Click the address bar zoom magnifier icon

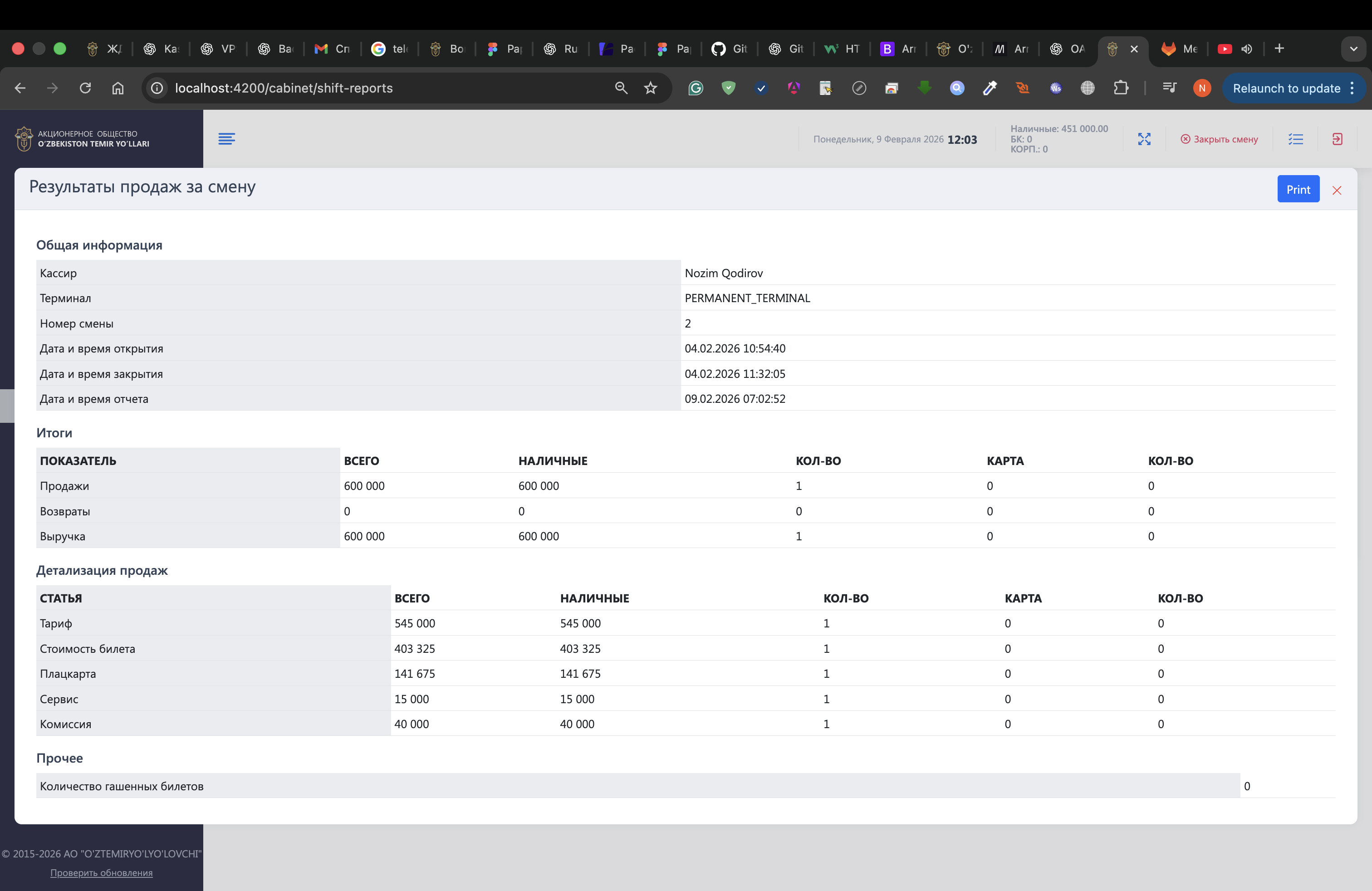(x=621, y=88)
